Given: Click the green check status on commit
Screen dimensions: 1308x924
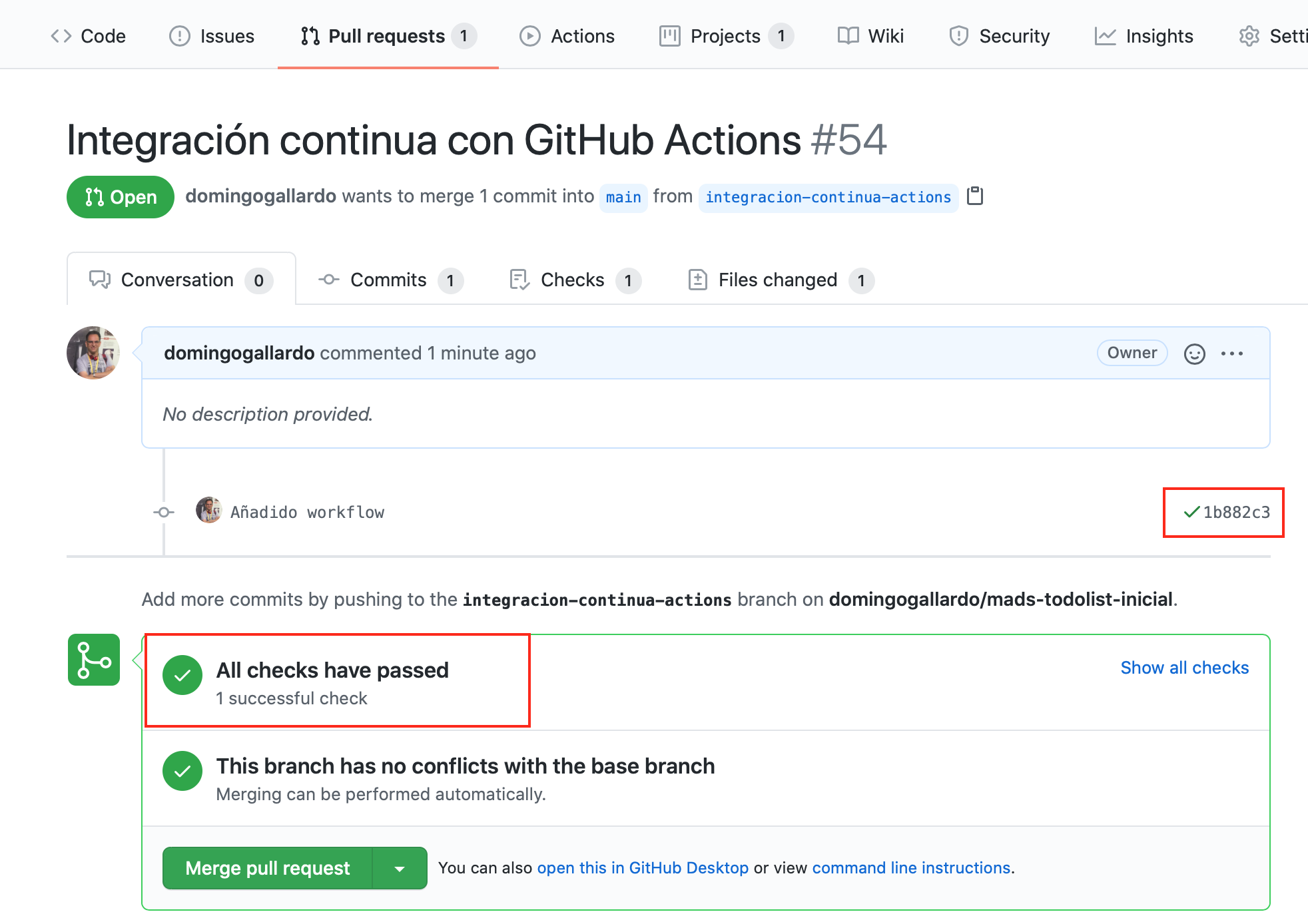Looking at the screenshot, I should click(1191, 512).
